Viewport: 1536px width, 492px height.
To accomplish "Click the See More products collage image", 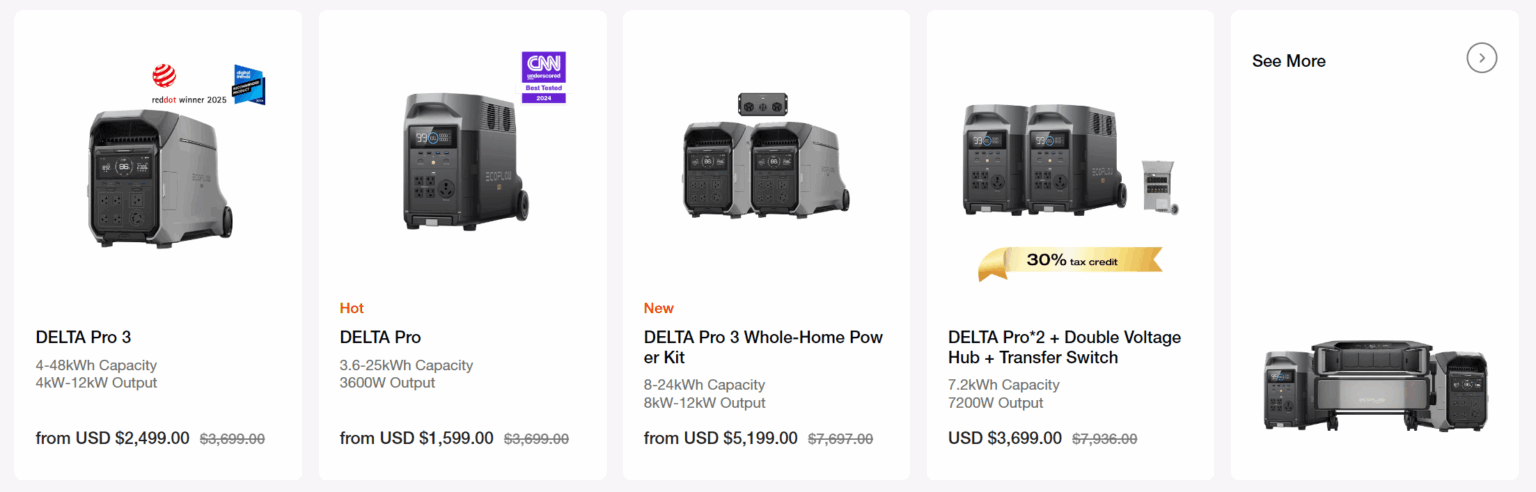I will pos(1375,385).
